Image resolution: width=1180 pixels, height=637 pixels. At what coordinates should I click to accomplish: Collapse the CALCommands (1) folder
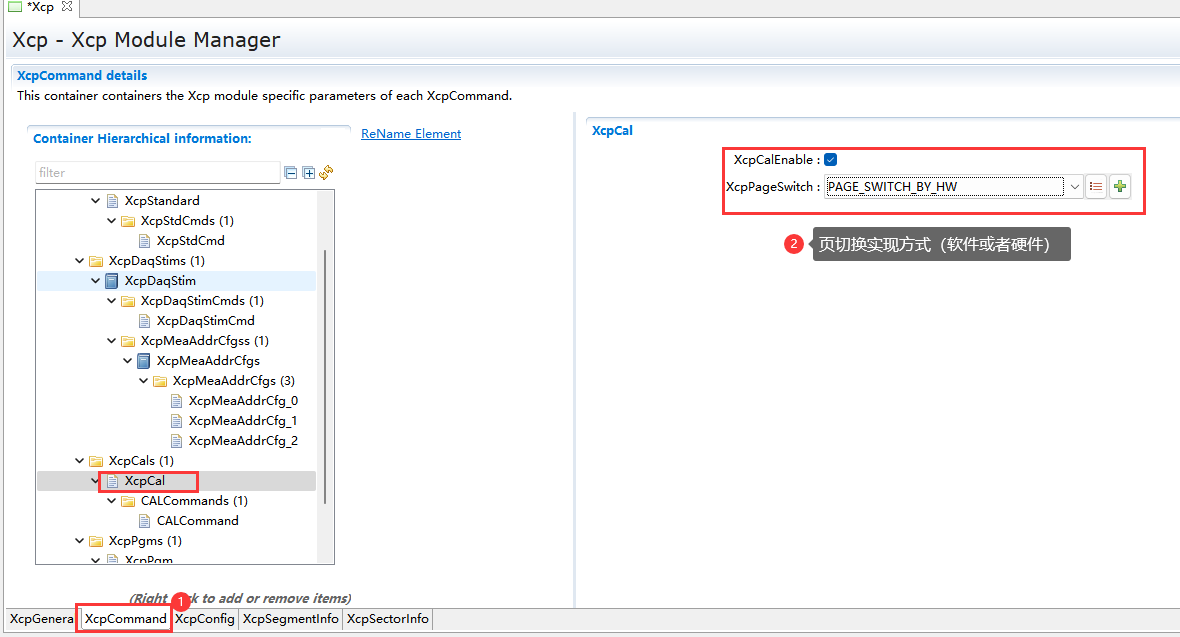112,501
